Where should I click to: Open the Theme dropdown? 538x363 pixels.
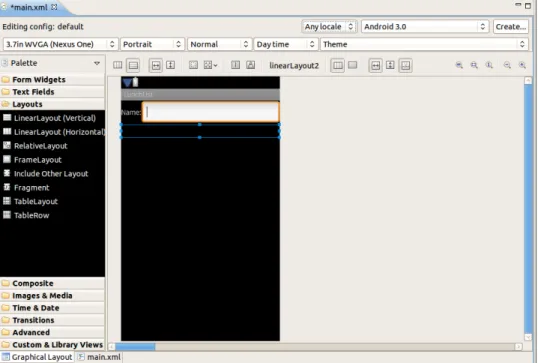click(x=424, y=44)
